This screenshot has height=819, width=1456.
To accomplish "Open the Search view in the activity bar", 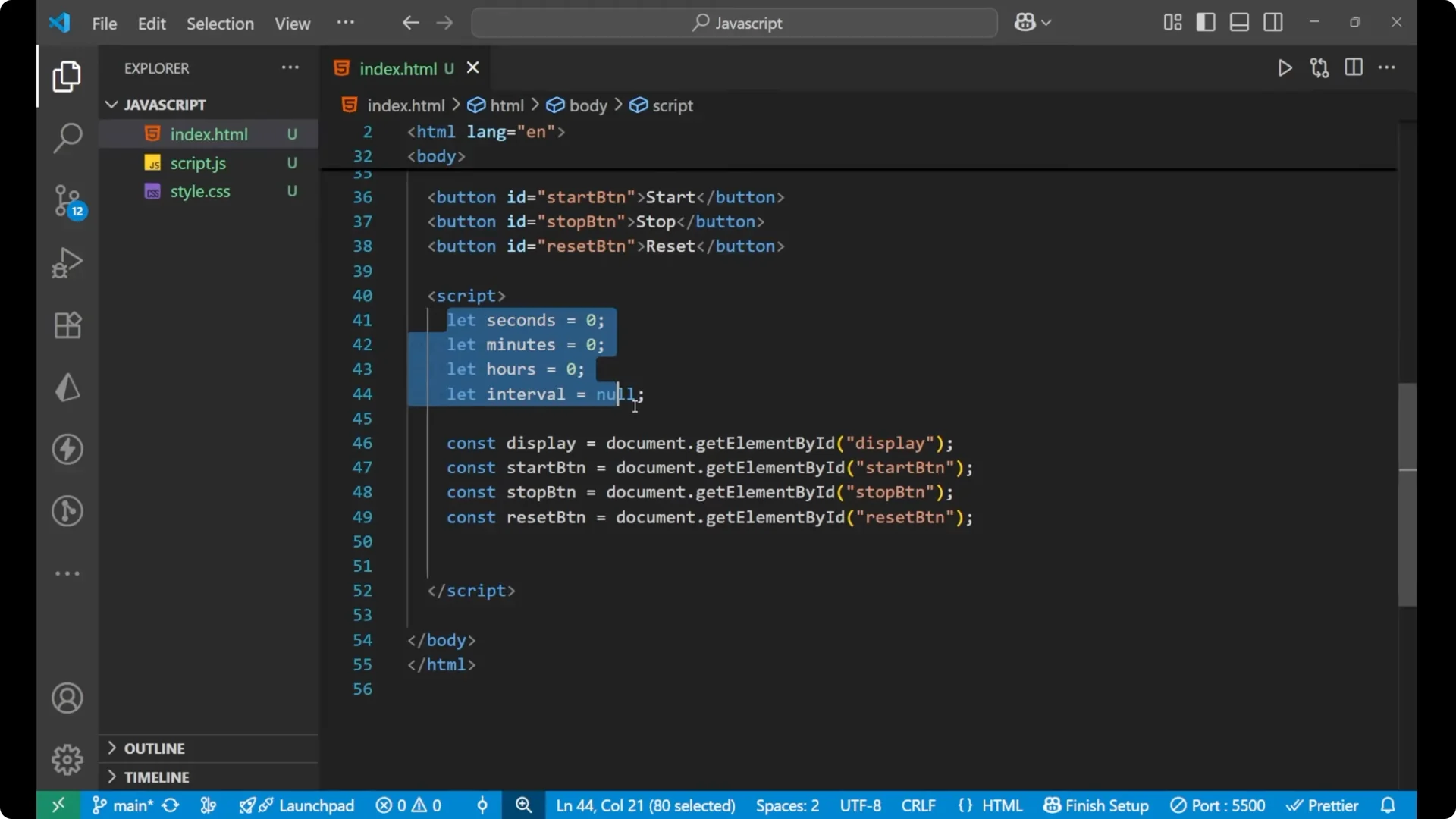I will point(67,138).
